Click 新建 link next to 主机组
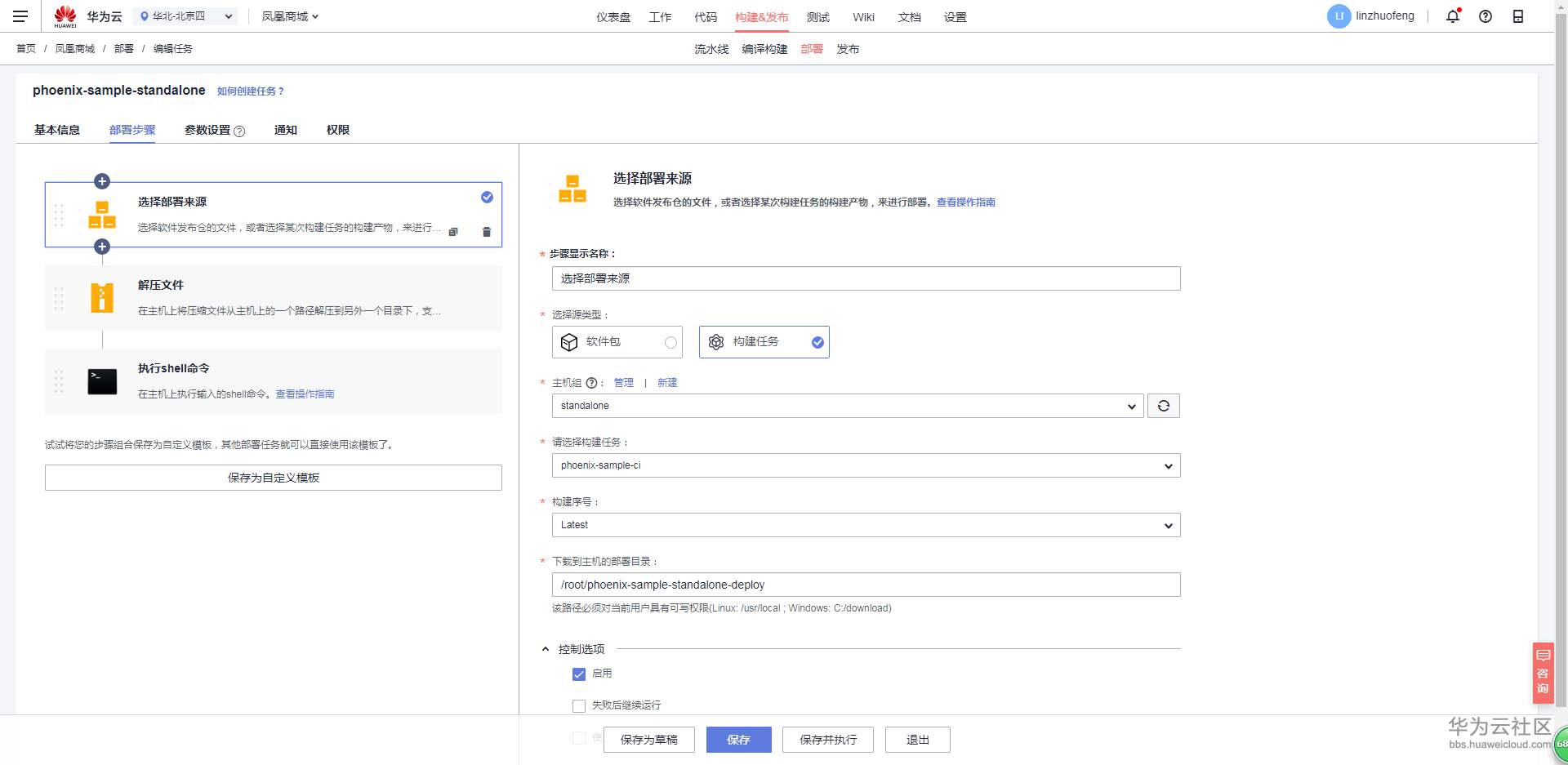 [x=667, y=383]
